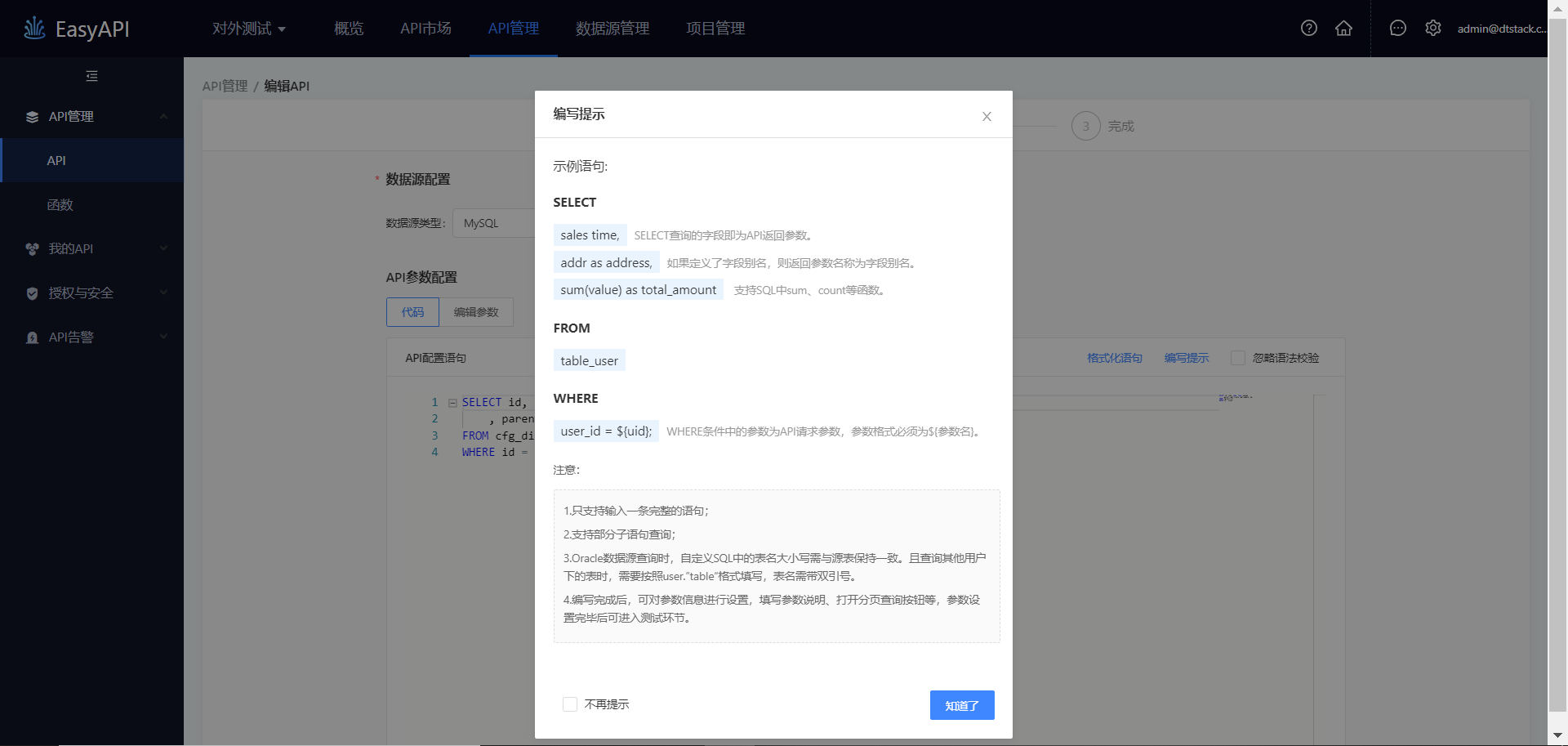Click the 知道了 button
This screenshot has height=746, width=1568.
point(962,705)
